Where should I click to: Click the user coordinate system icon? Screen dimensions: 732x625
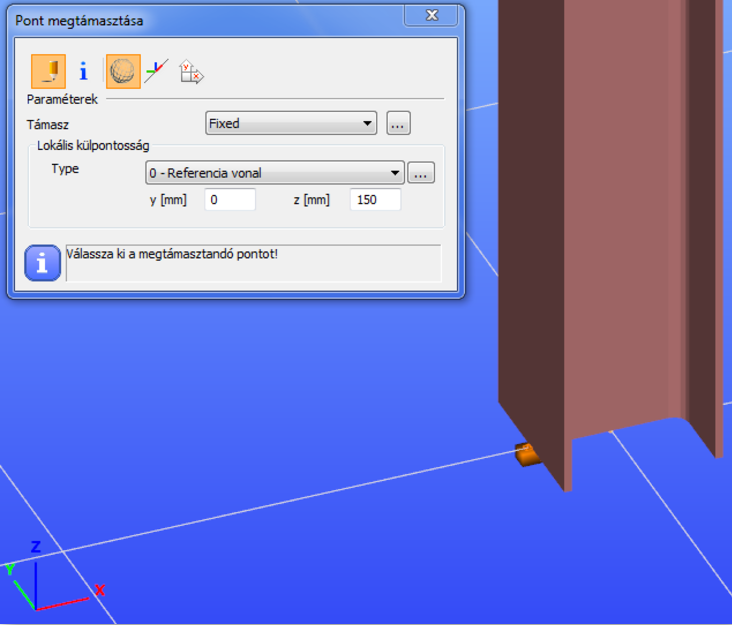coord(191,72)
